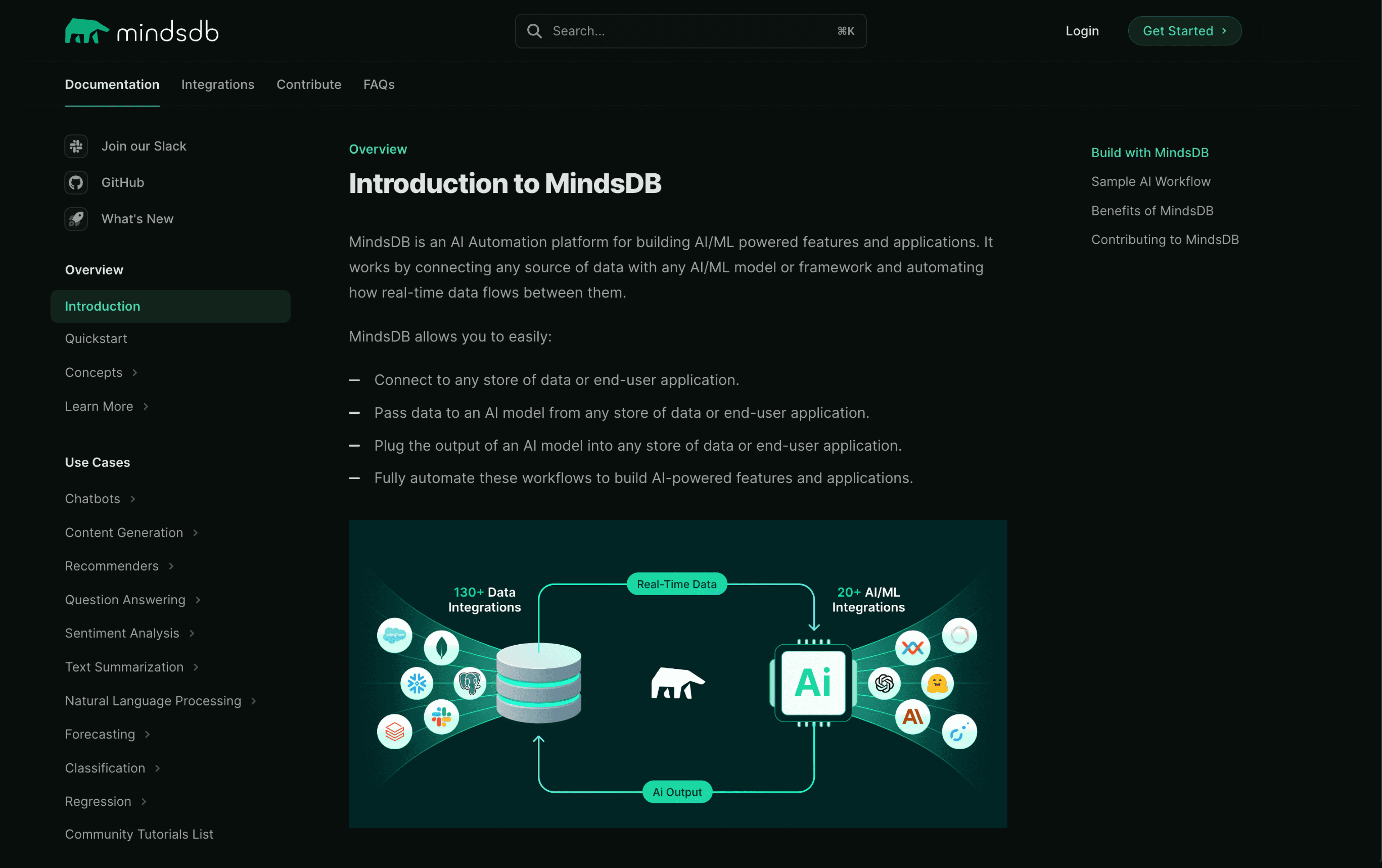Click the Get Started button
Image resolution: width=1382 pixels, height=868 pixels.
(x=1184, y=31)
